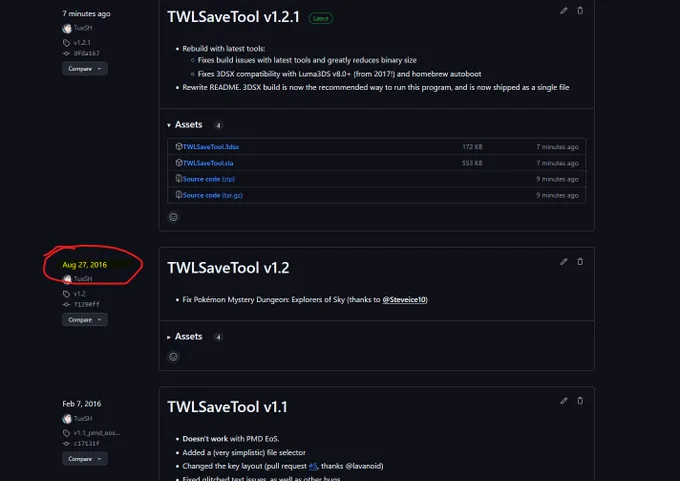Open the Compare dropdown for v1.1
680x481 pixels.
(x=85, y=459)
